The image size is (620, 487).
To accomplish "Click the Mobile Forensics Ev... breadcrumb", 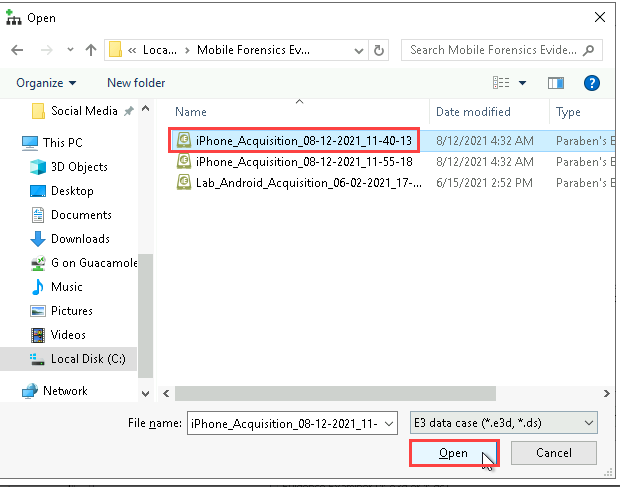I will coord(253,50).
